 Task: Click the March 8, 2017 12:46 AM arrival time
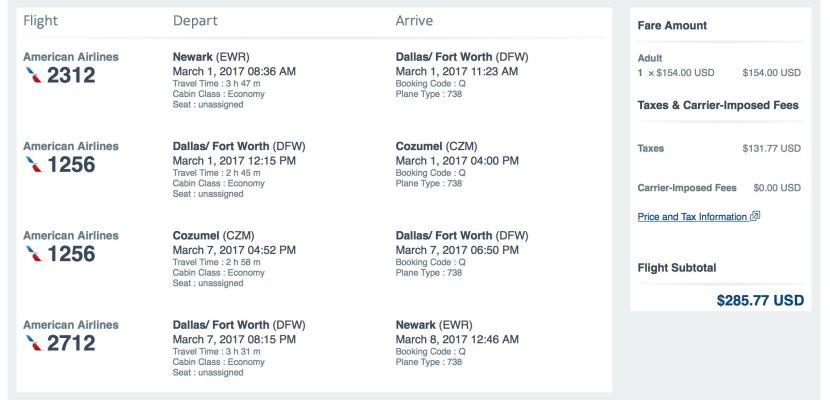pyautogui.click(x=457, y=339)
